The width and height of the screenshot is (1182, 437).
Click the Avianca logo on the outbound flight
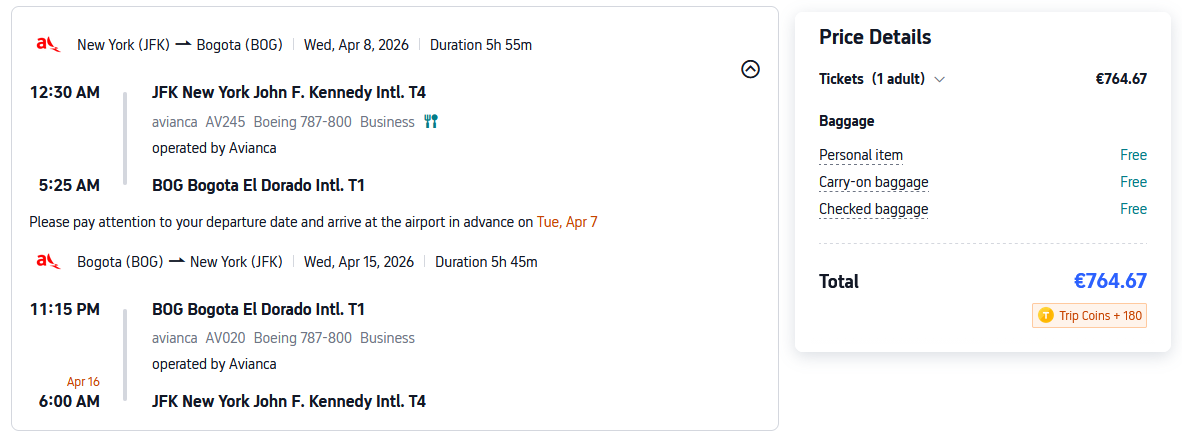point(48,44)
